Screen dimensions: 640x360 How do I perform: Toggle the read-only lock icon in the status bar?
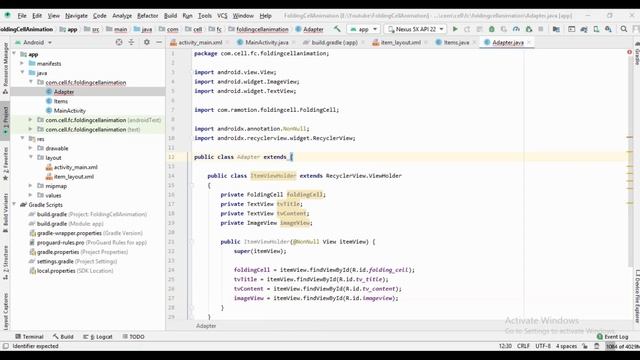tap(584, 346)
